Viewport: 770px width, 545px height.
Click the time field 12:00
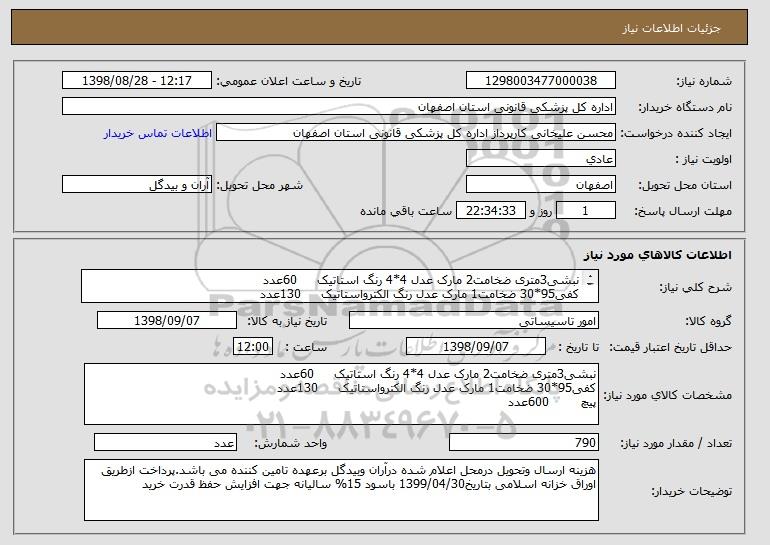(253, 347)
